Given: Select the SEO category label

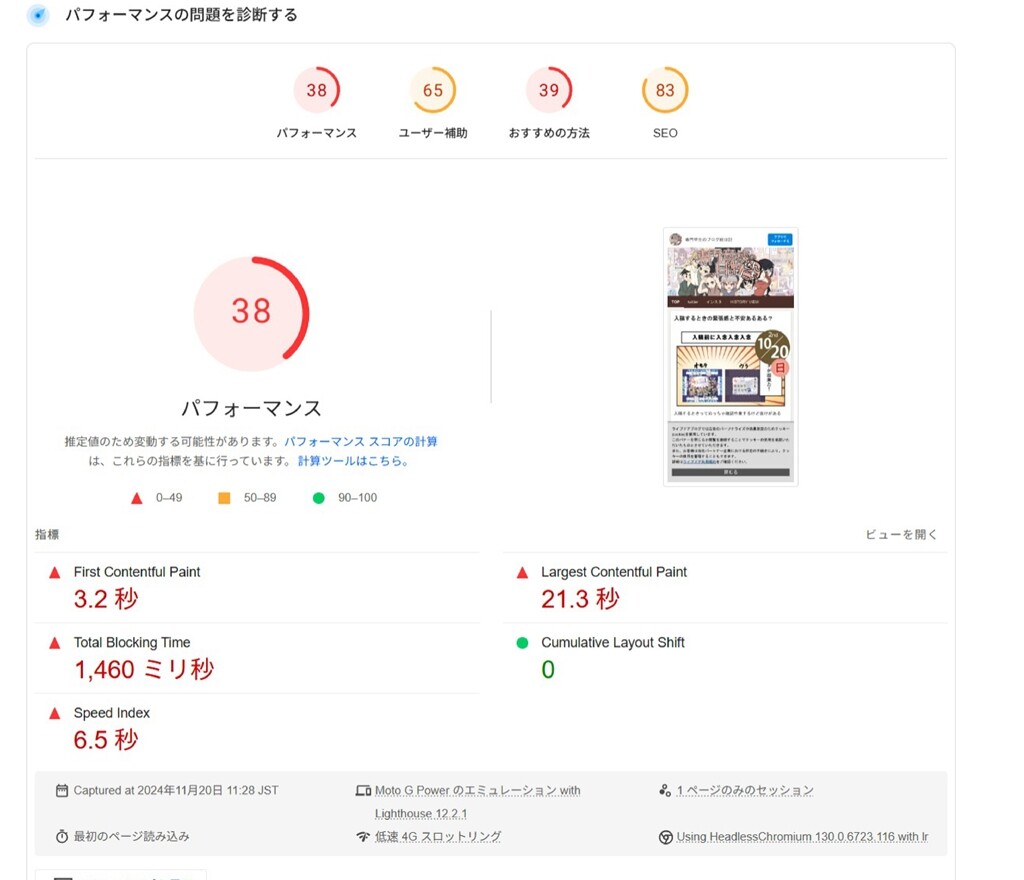Looking at the screenshot, I should tap(665, 133).
